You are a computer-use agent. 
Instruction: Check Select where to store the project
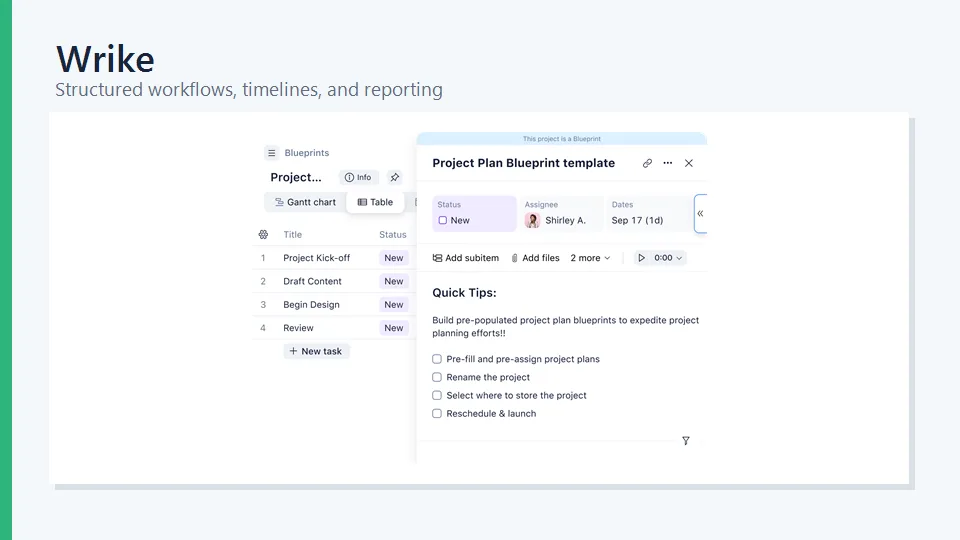coord(437,396)
